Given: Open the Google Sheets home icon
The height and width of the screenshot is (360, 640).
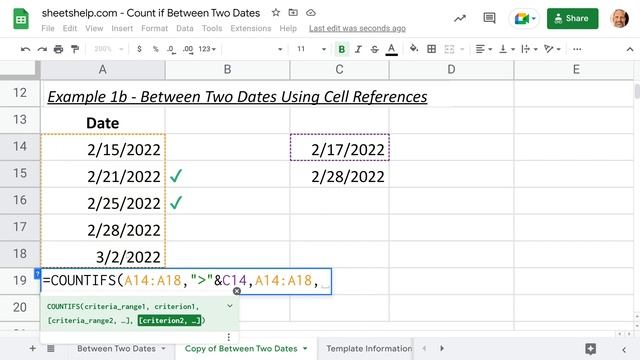Looking at the screenshot, I should (x=21, y=19).
